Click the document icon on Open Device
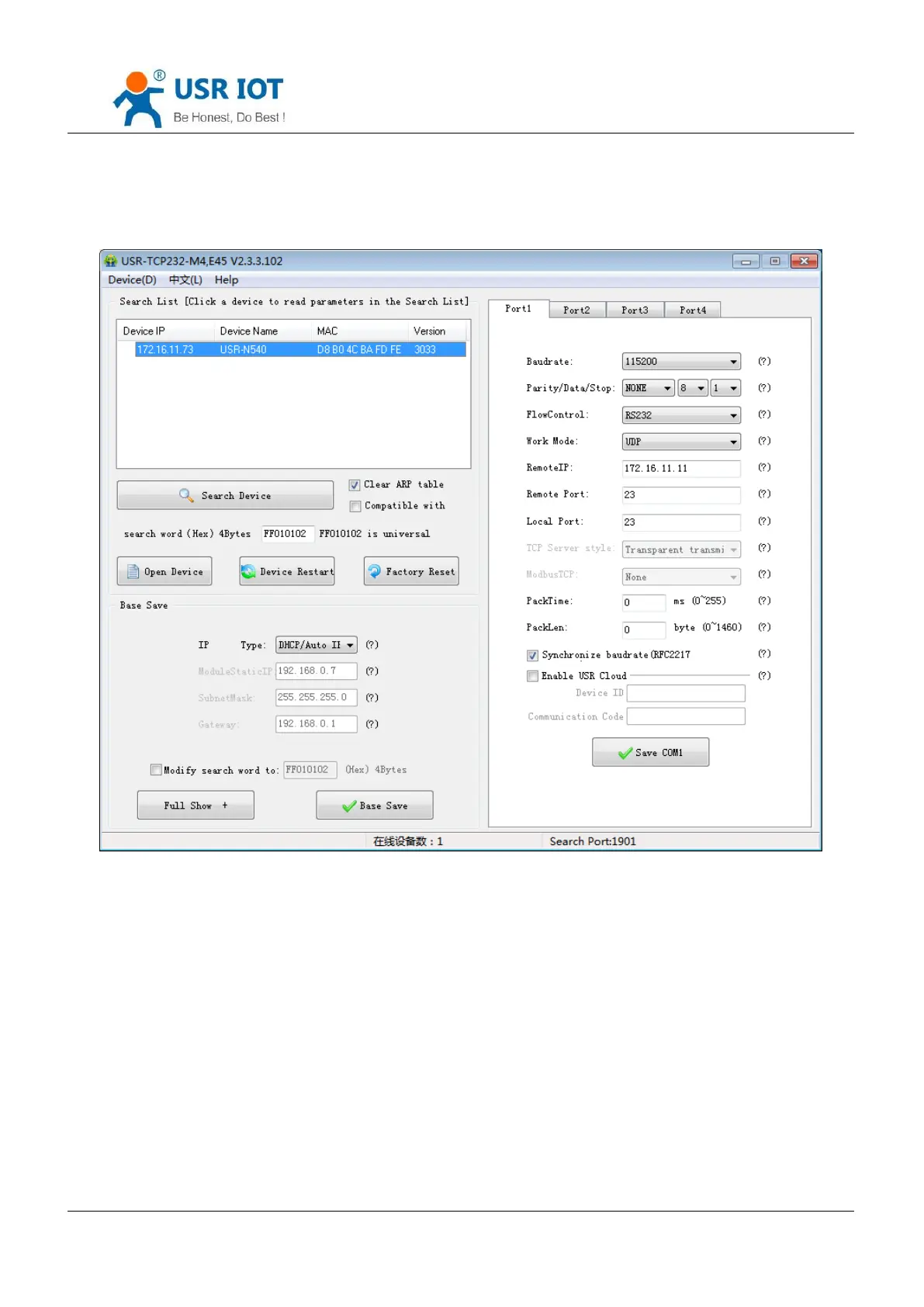Screen dimensions: 924x1307 point(133,572)
